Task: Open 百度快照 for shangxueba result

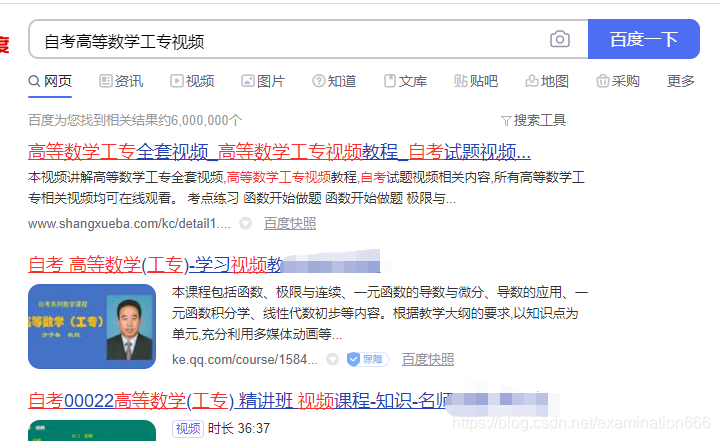Action: point(290,224)
